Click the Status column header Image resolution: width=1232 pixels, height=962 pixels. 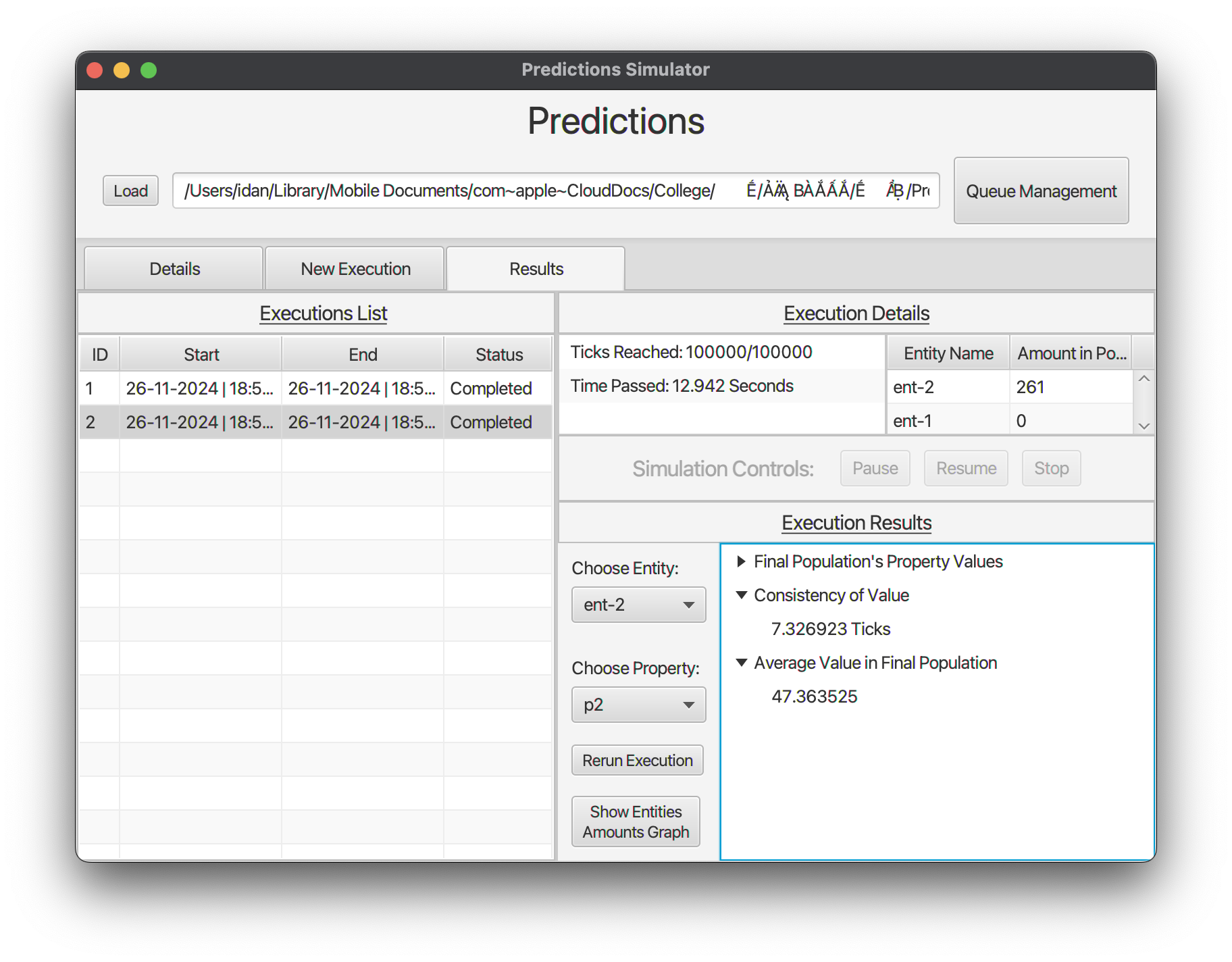(497, 354)
